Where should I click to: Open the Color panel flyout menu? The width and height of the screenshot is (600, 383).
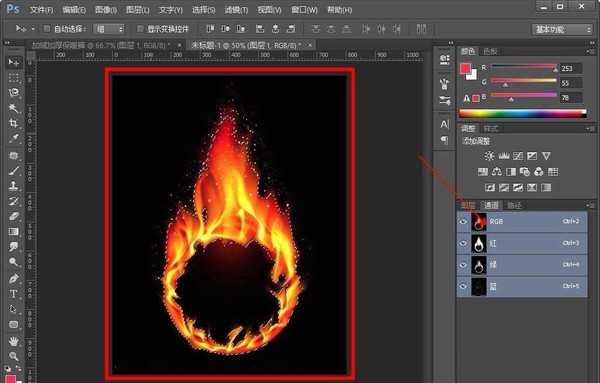pos(590,51)
